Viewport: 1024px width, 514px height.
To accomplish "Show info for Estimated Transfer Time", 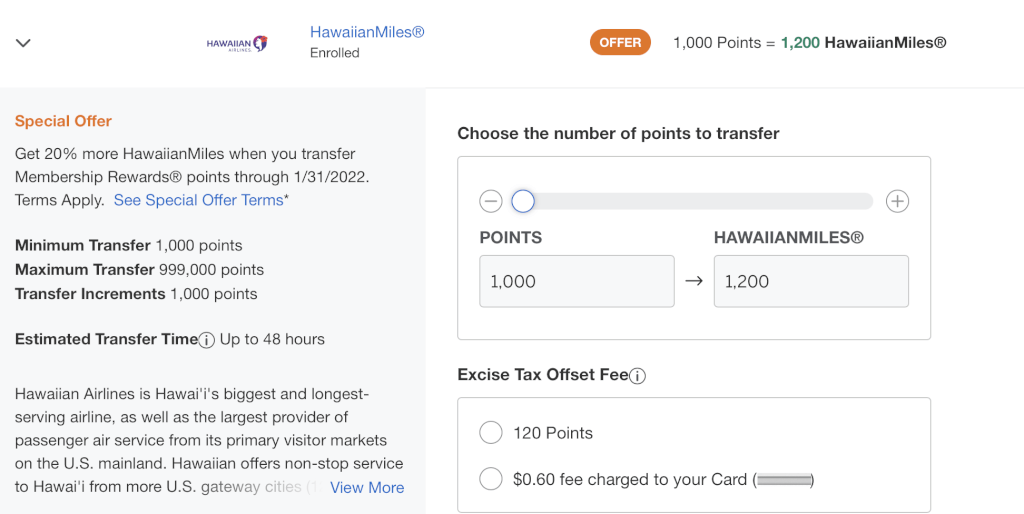I will pyautogui.click(x=206, y=340).
